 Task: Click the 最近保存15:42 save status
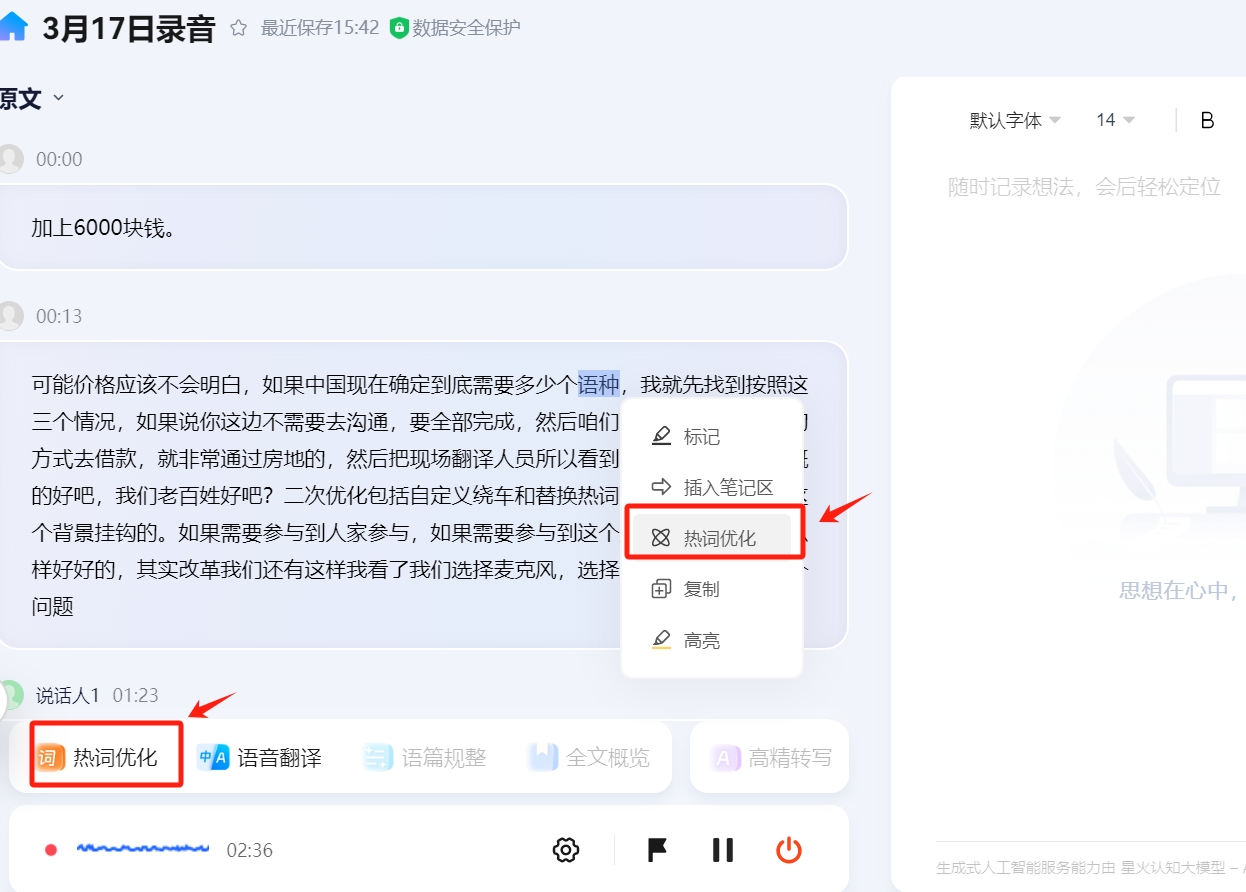coord(320,28)
